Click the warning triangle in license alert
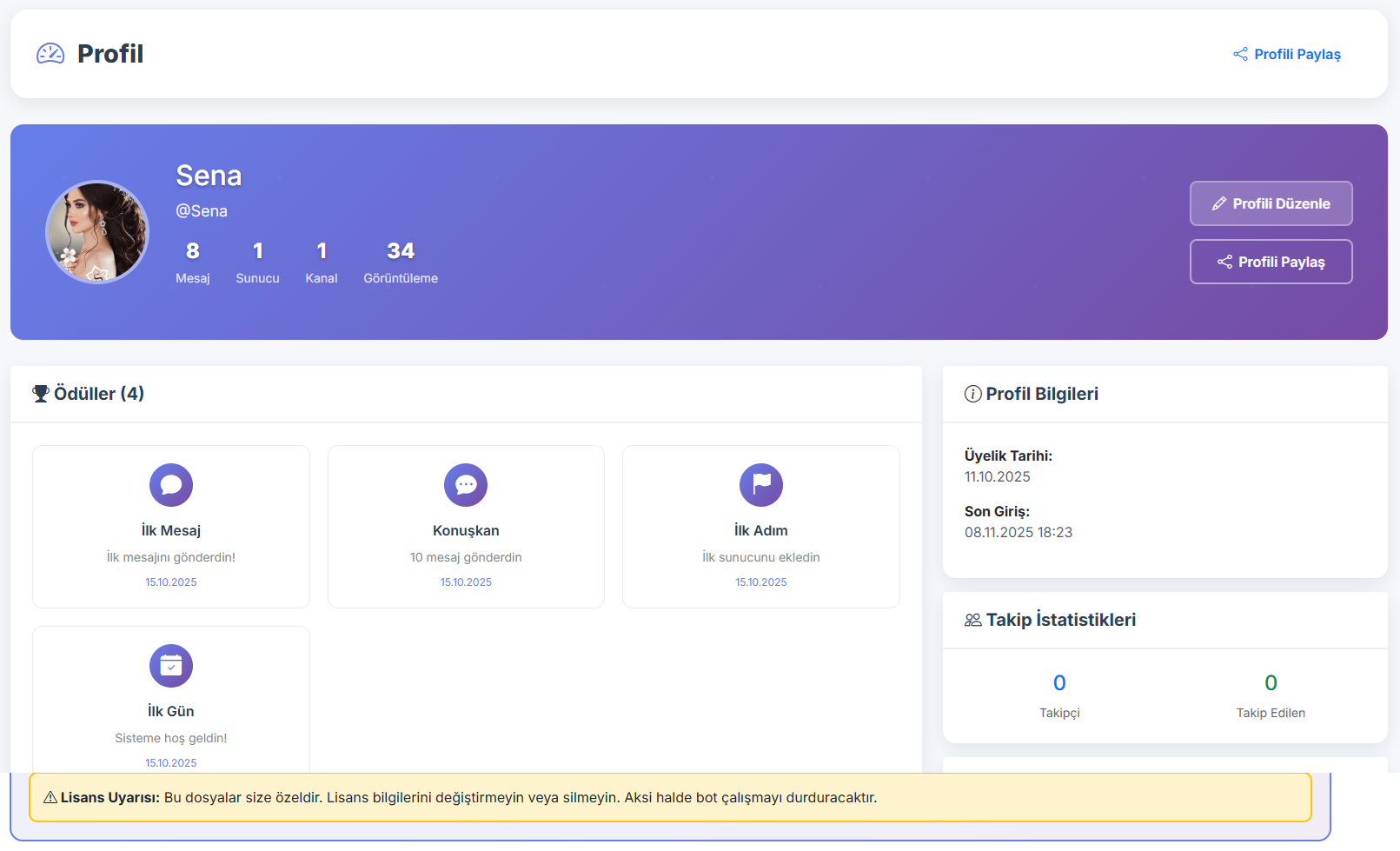1400x851 pixels. [x=50, y=797]
